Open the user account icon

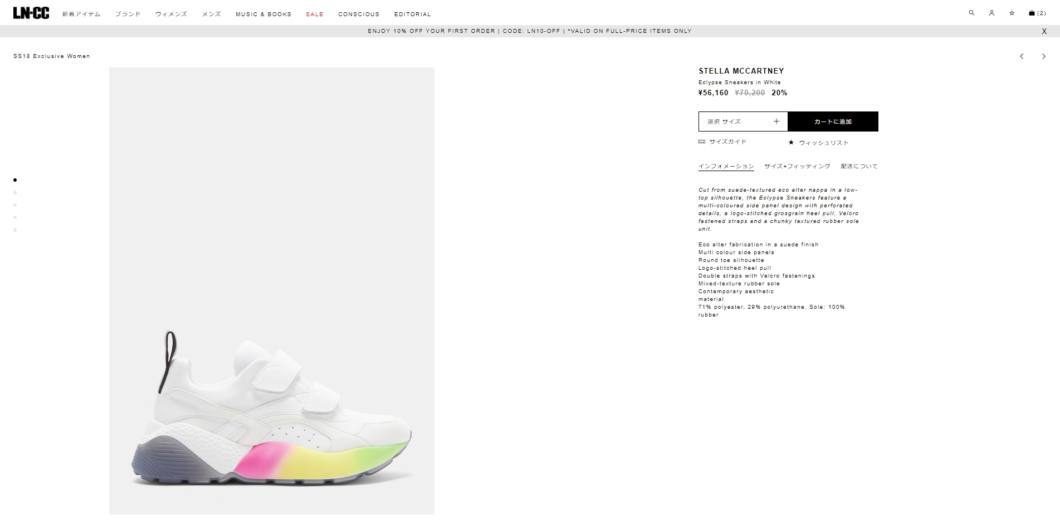coord(991,13)
